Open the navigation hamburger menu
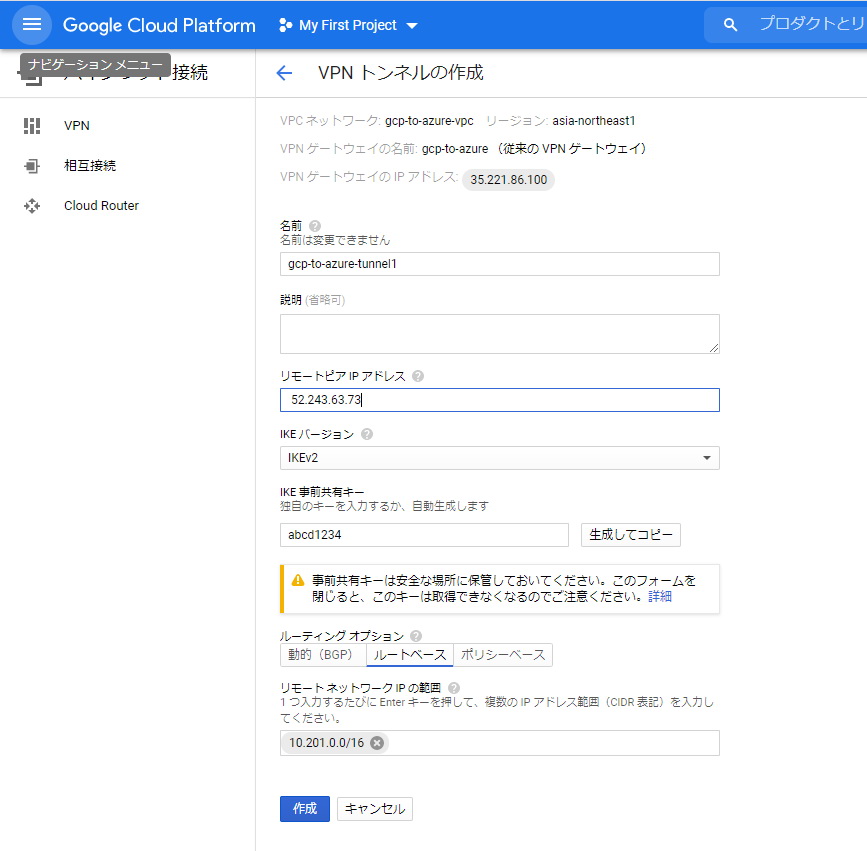 pyautogui.click(x=32, y=24)
